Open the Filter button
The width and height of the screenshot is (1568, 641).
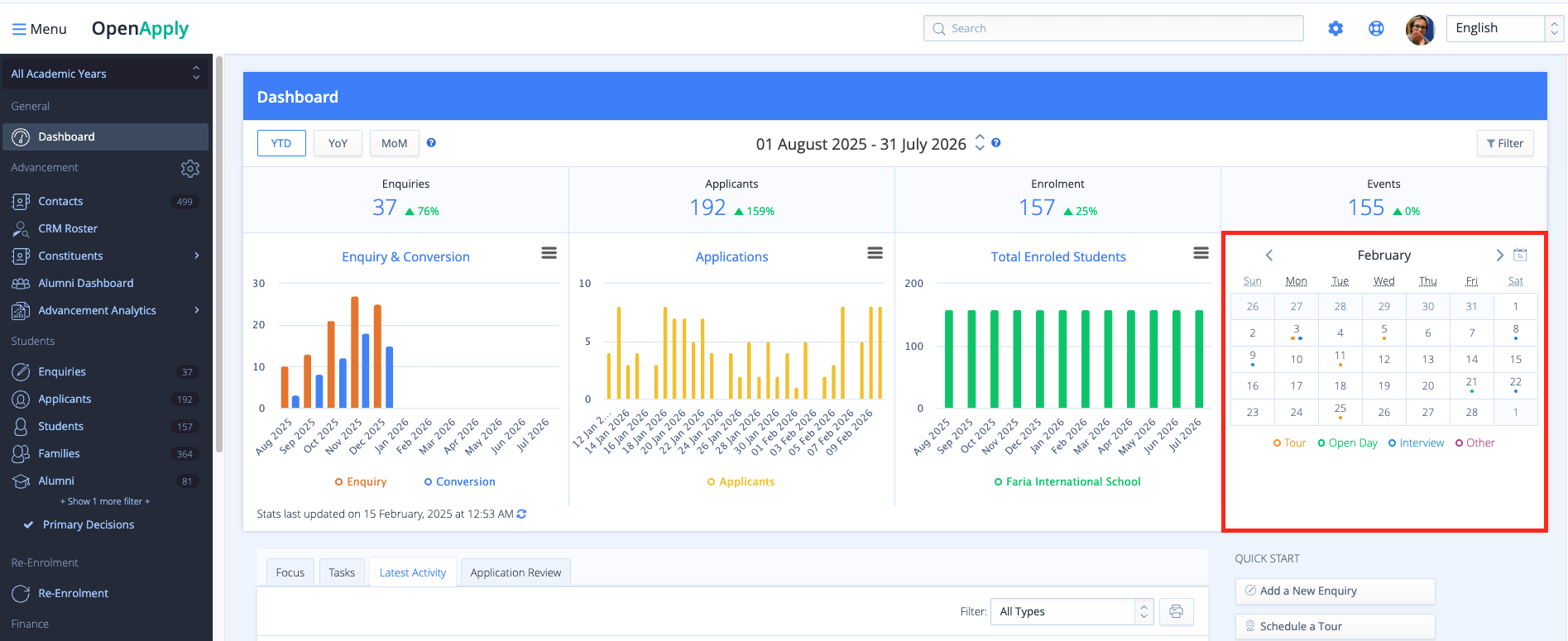[1505, 143]
